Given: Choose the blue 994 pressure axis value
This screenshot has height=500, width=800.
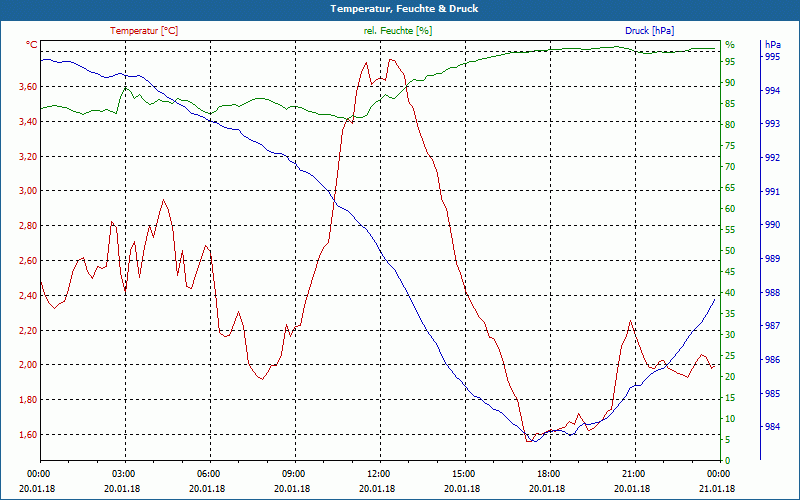Looking at the screenshot, I should (772, 91).
